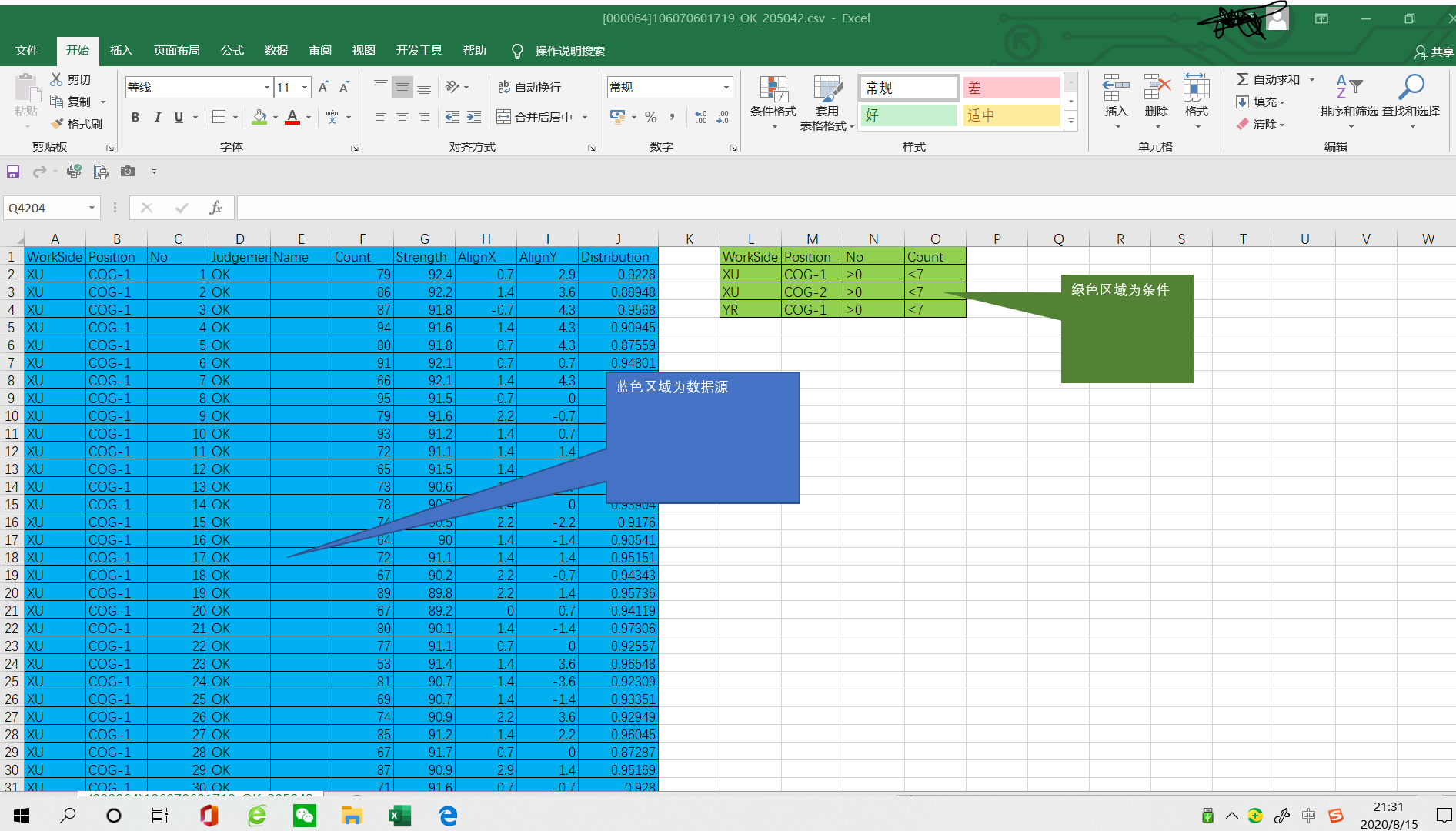Open Format as Table (套用表格格式)
The height and width of the screenshot is (831, 1456).
pyautogui.click(x=827, y=102)
